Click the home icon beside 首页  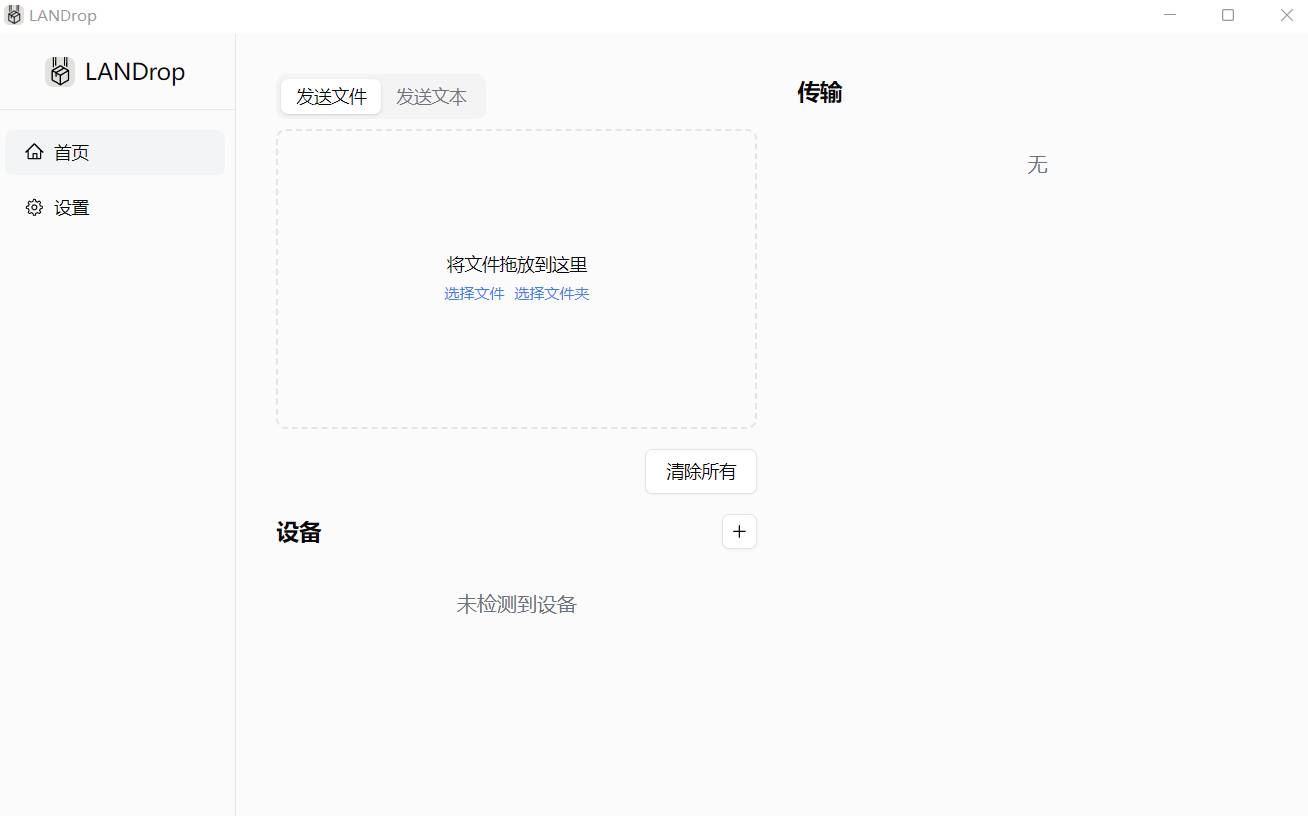tap(34, 152)
